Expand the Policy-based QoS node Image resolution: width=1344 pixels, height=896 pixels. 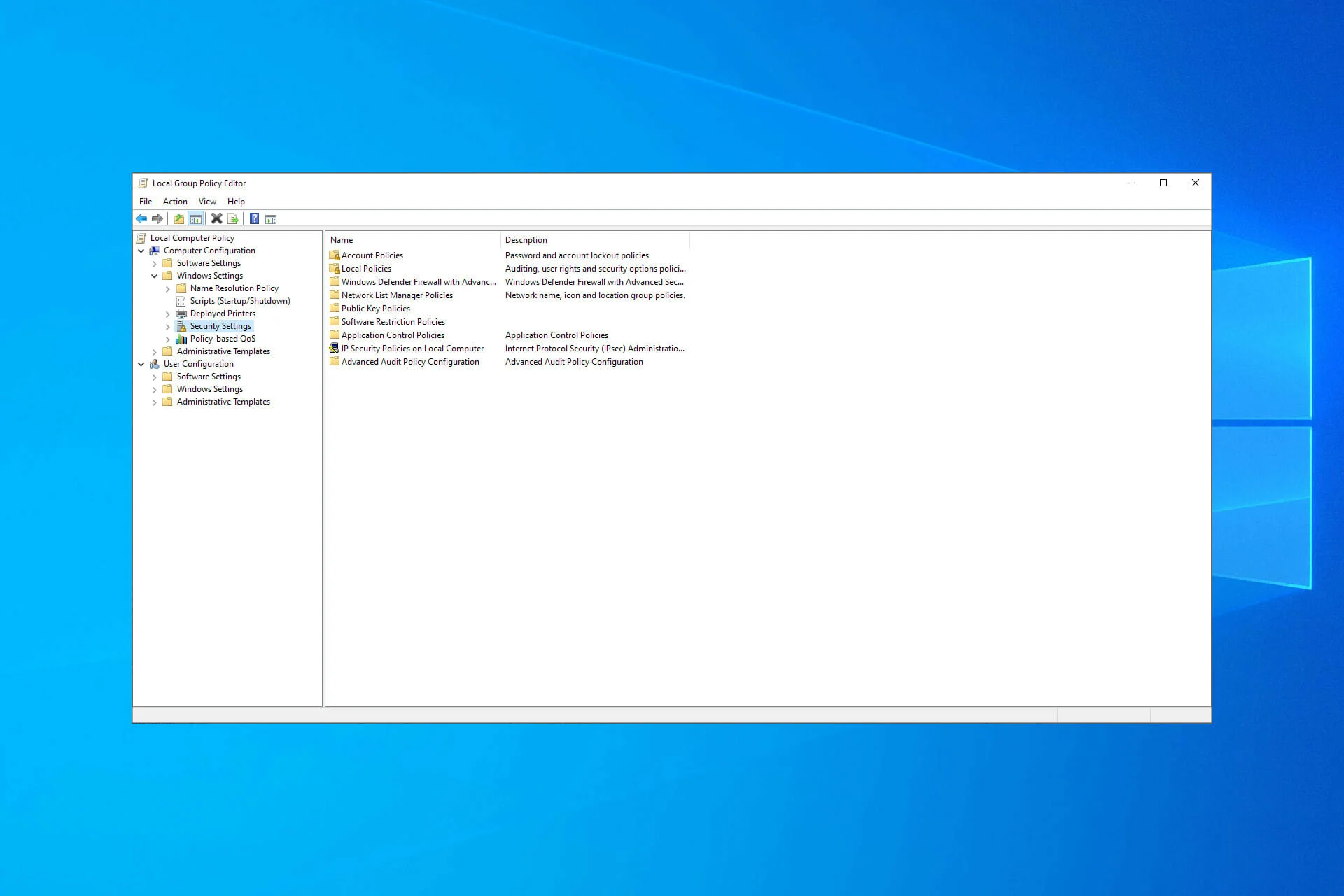tap(168, 339)
